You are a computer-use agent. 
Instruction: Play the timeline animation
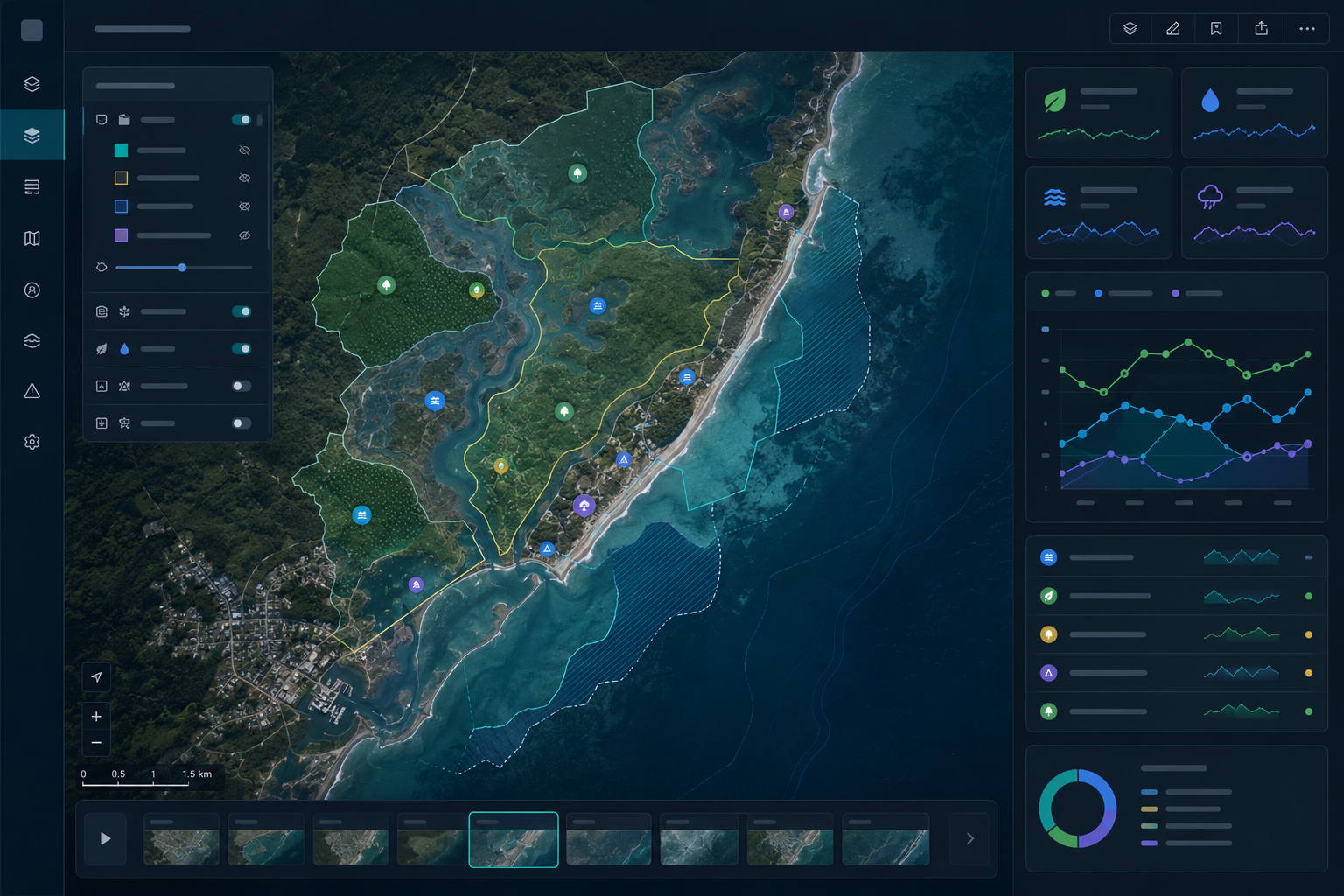(x=105, y=839)
